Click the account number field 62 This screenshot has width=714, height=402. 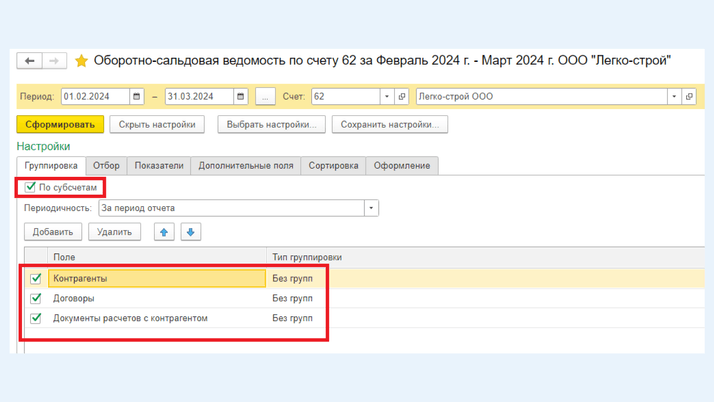[x=346, y=97]
